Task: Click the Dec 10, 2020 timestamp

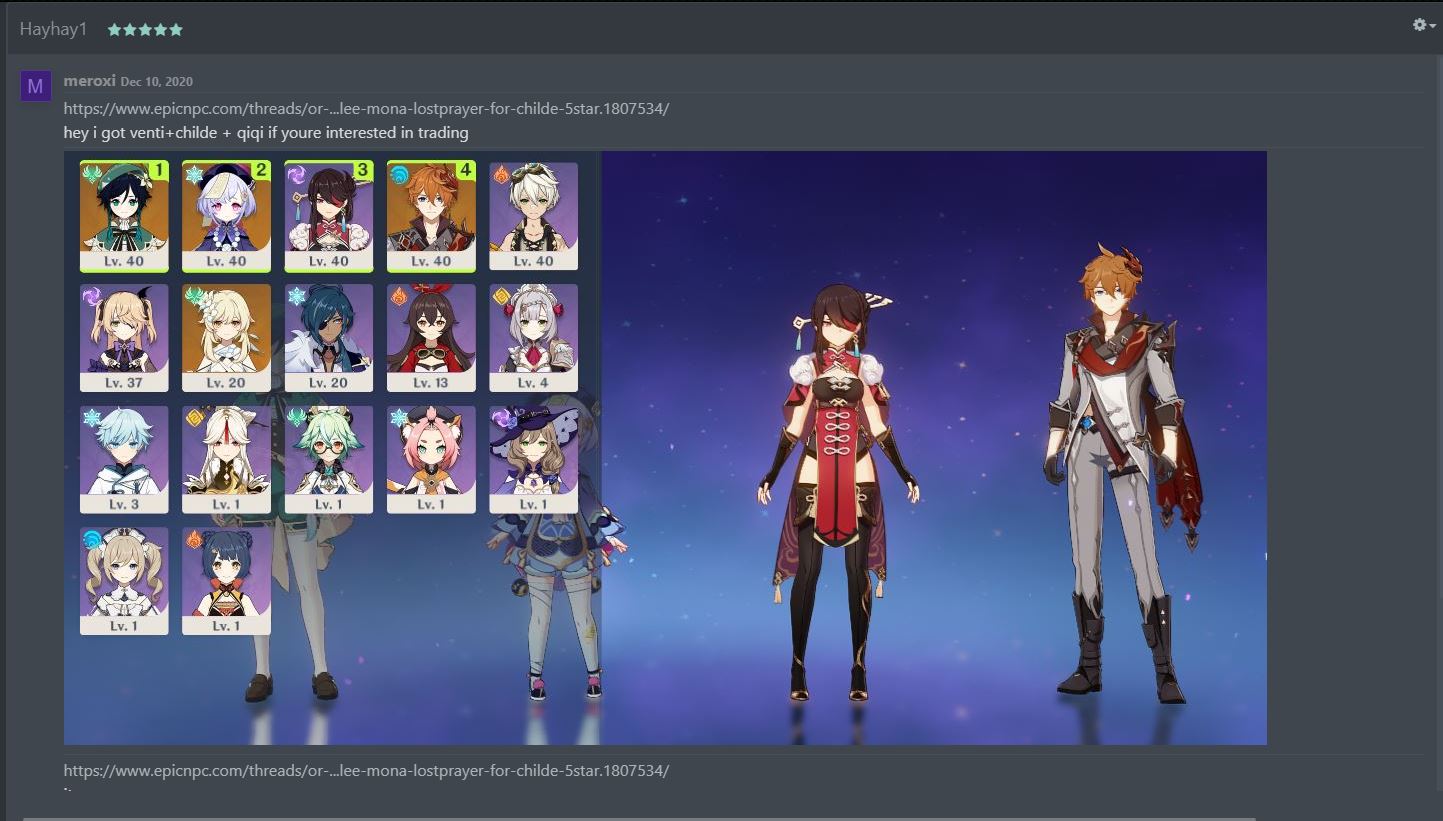Action: click(x=157, y=81)
